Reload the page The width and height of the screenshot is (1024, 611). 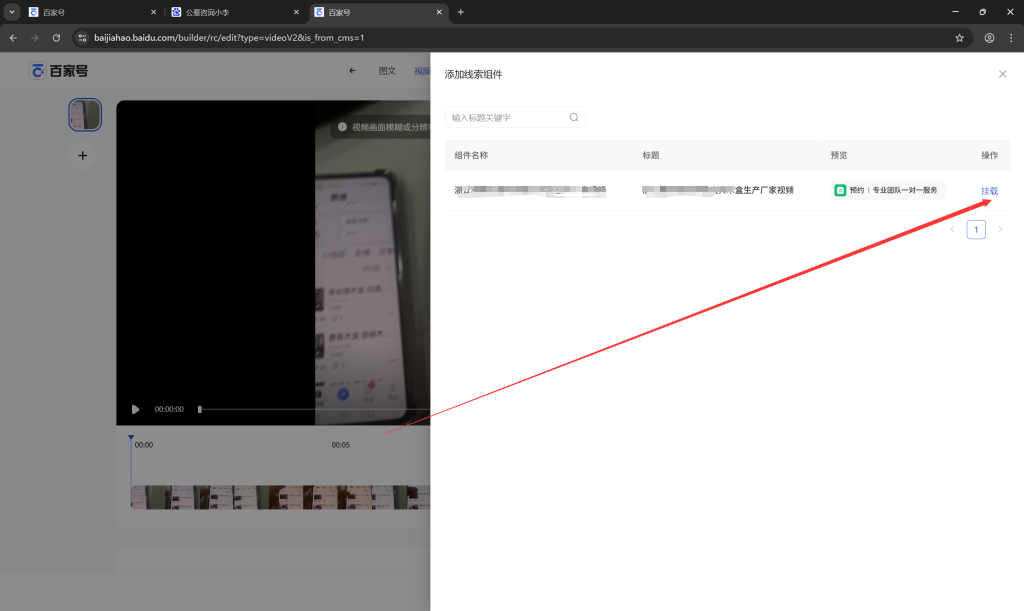pos(56,38)
